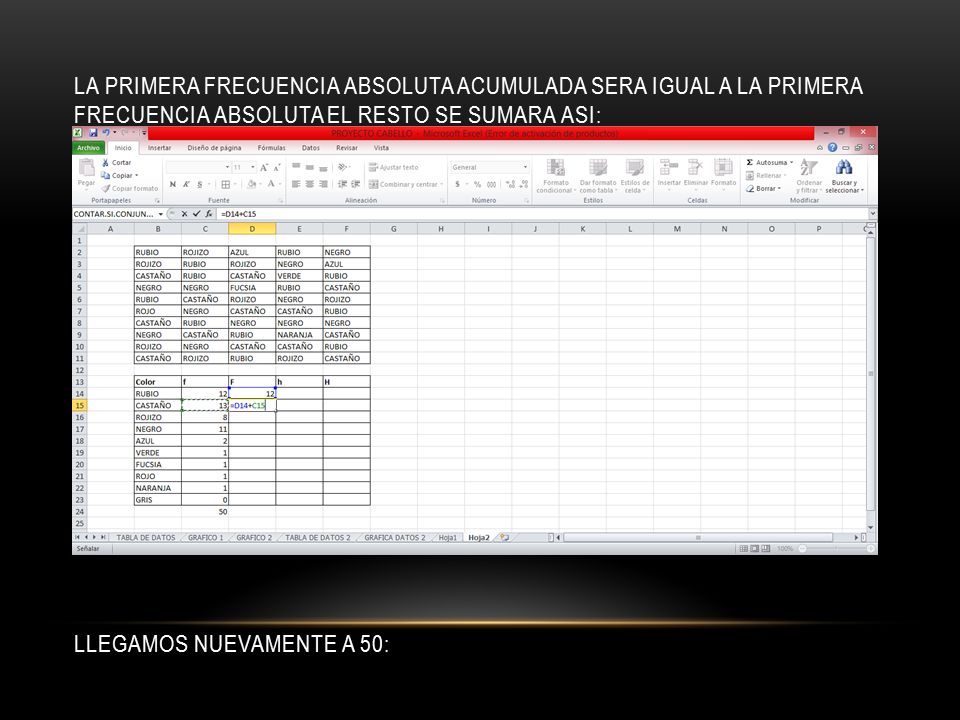960x720 pixels.
Task: Click the 'Color' table header cell
Action: [x=158, y=382]
